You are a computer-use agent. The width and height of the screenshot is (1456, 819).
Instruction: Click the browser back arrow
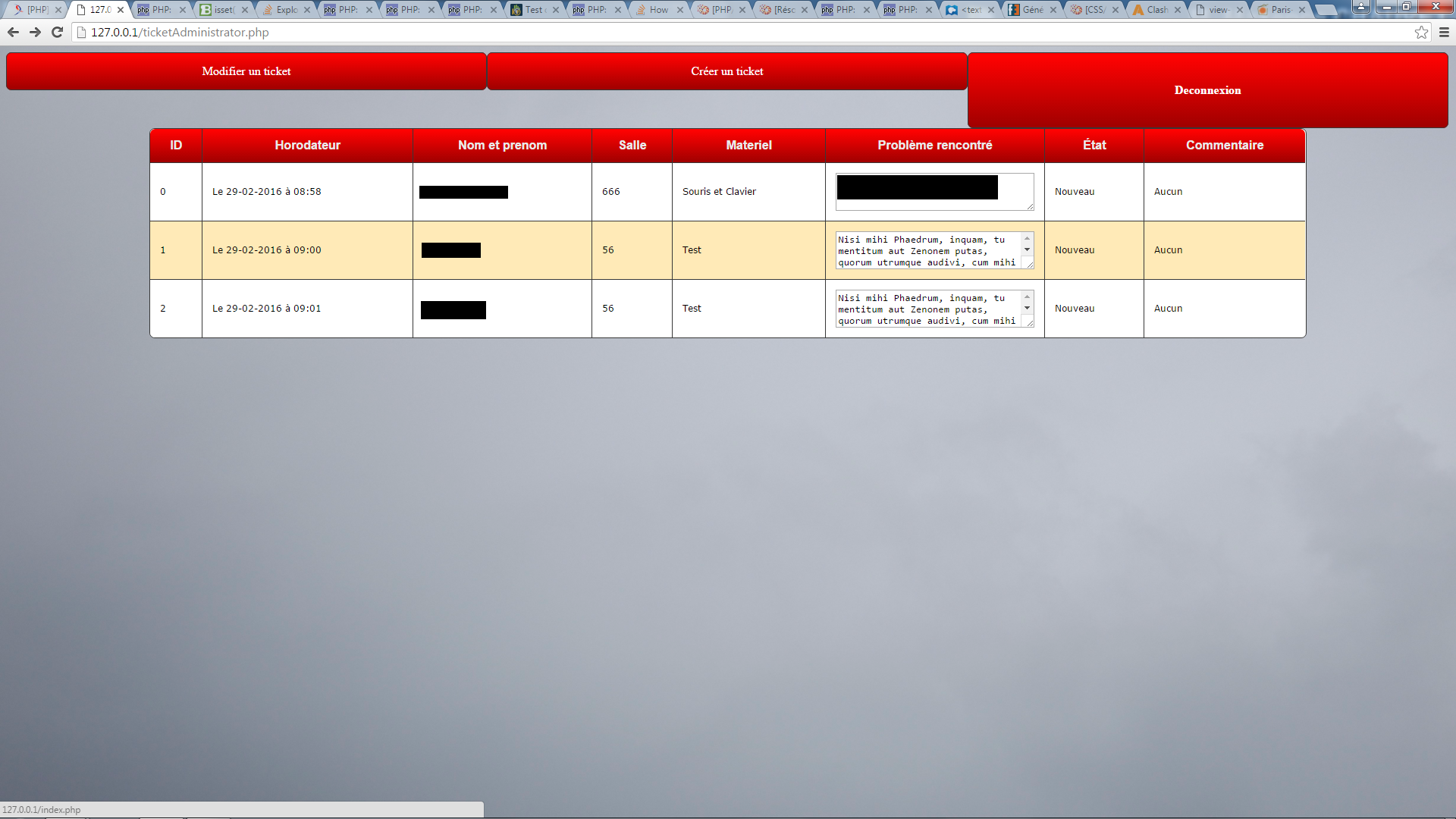point(13,32)
